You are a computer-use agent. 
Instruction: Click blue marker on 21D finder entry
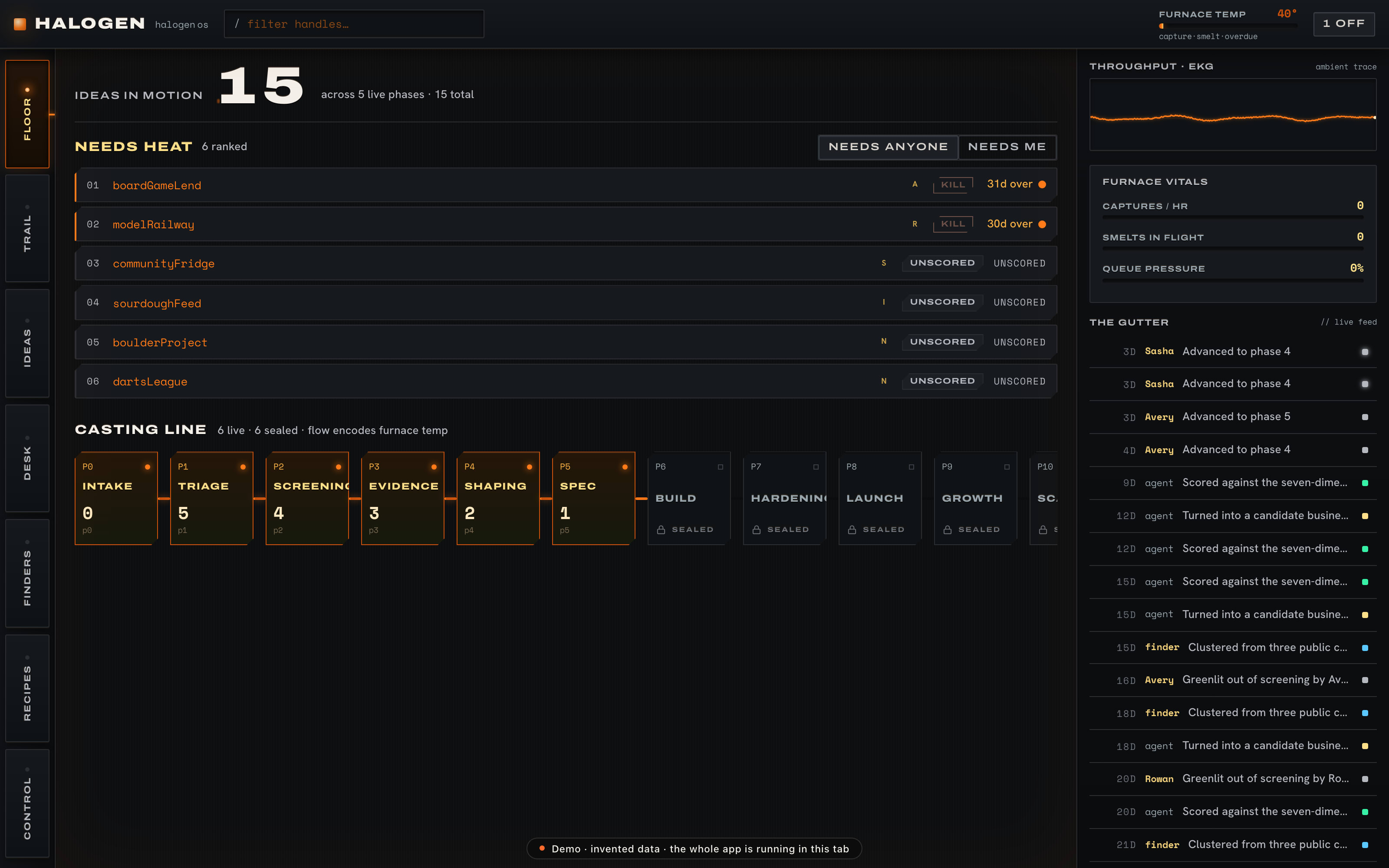tap(1365, 845)
